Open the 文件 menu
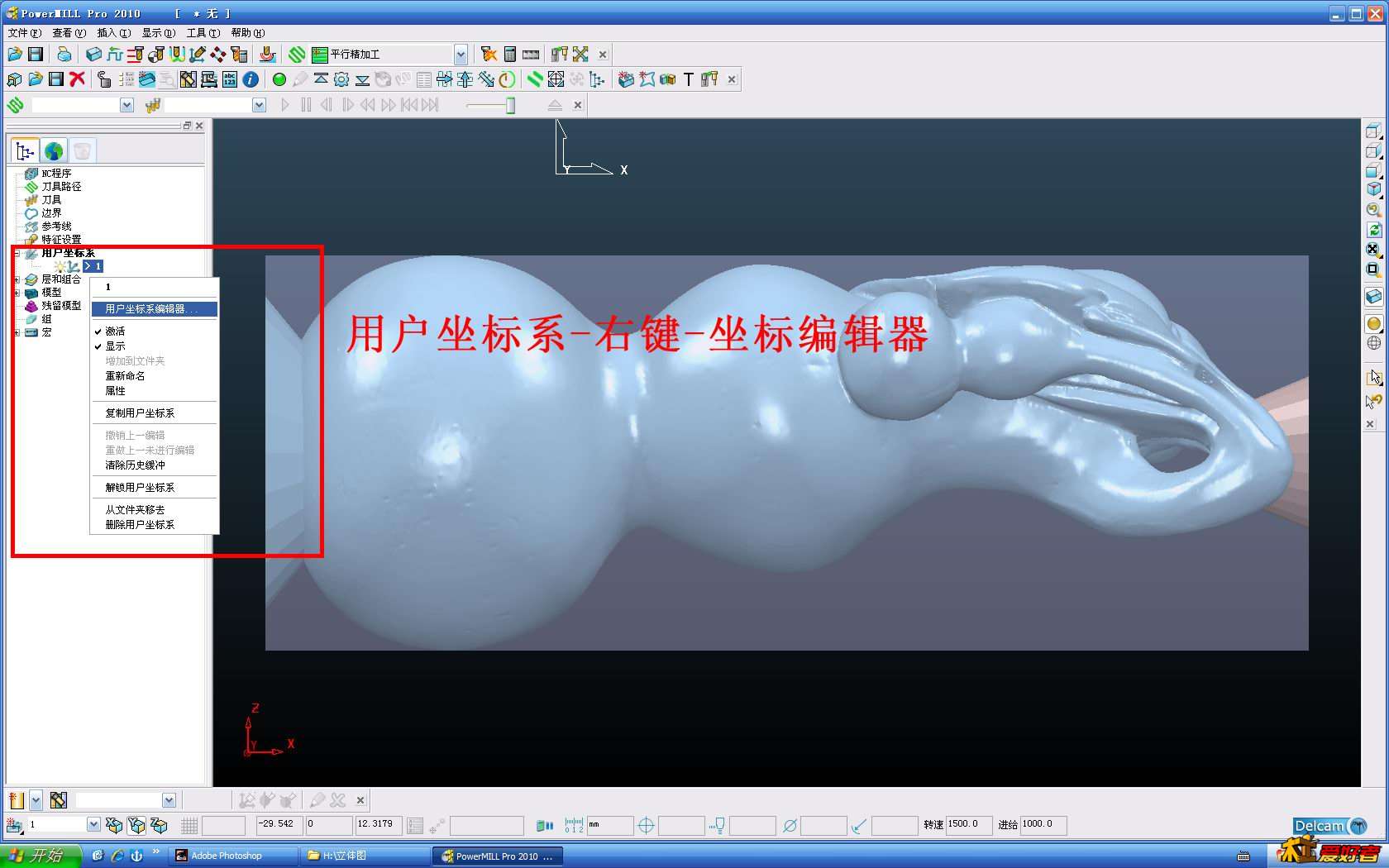This screenshot has height=868, width=1389. click(x=24, y=33)
